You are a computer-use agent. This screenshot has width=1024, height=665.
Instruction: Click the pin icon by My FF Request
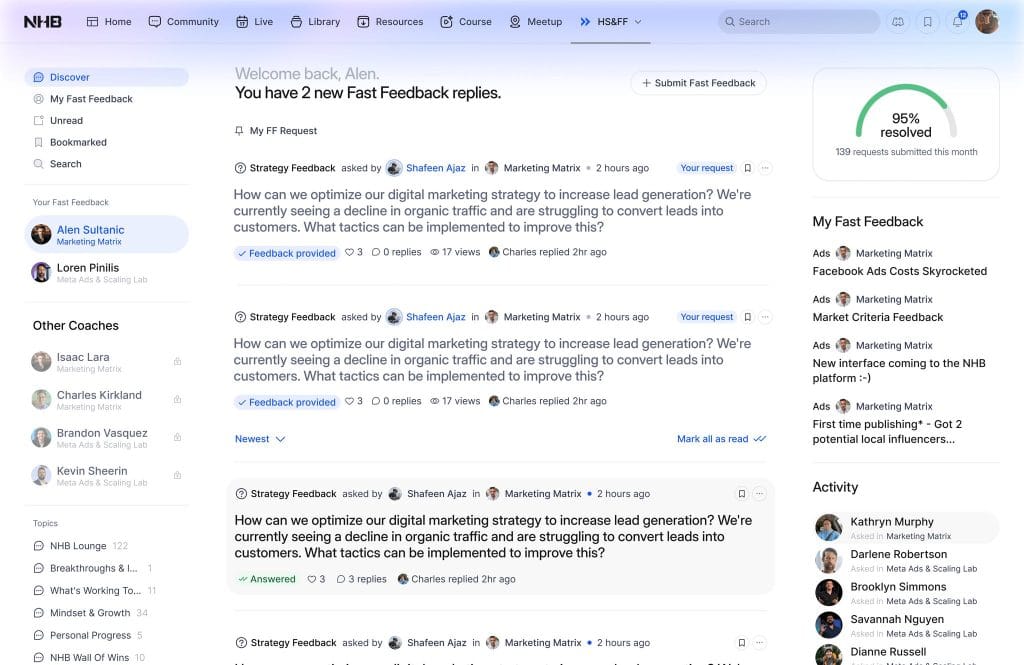(239, 131)
